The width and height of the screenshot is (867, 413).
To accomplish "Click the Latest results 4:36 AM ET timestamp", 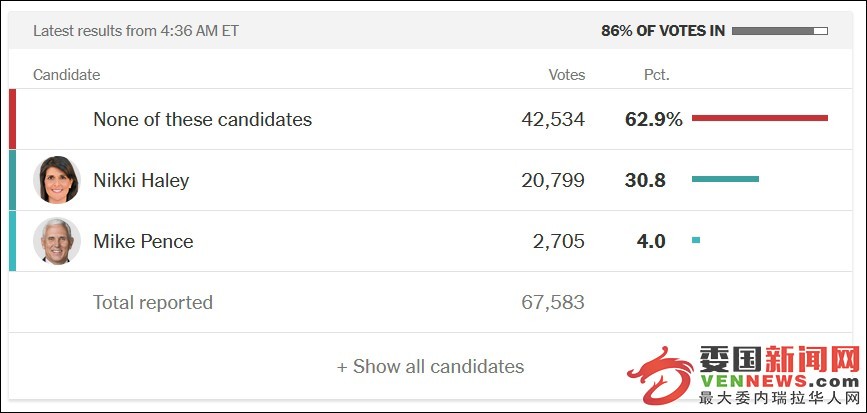I will [x=136, y=31].
